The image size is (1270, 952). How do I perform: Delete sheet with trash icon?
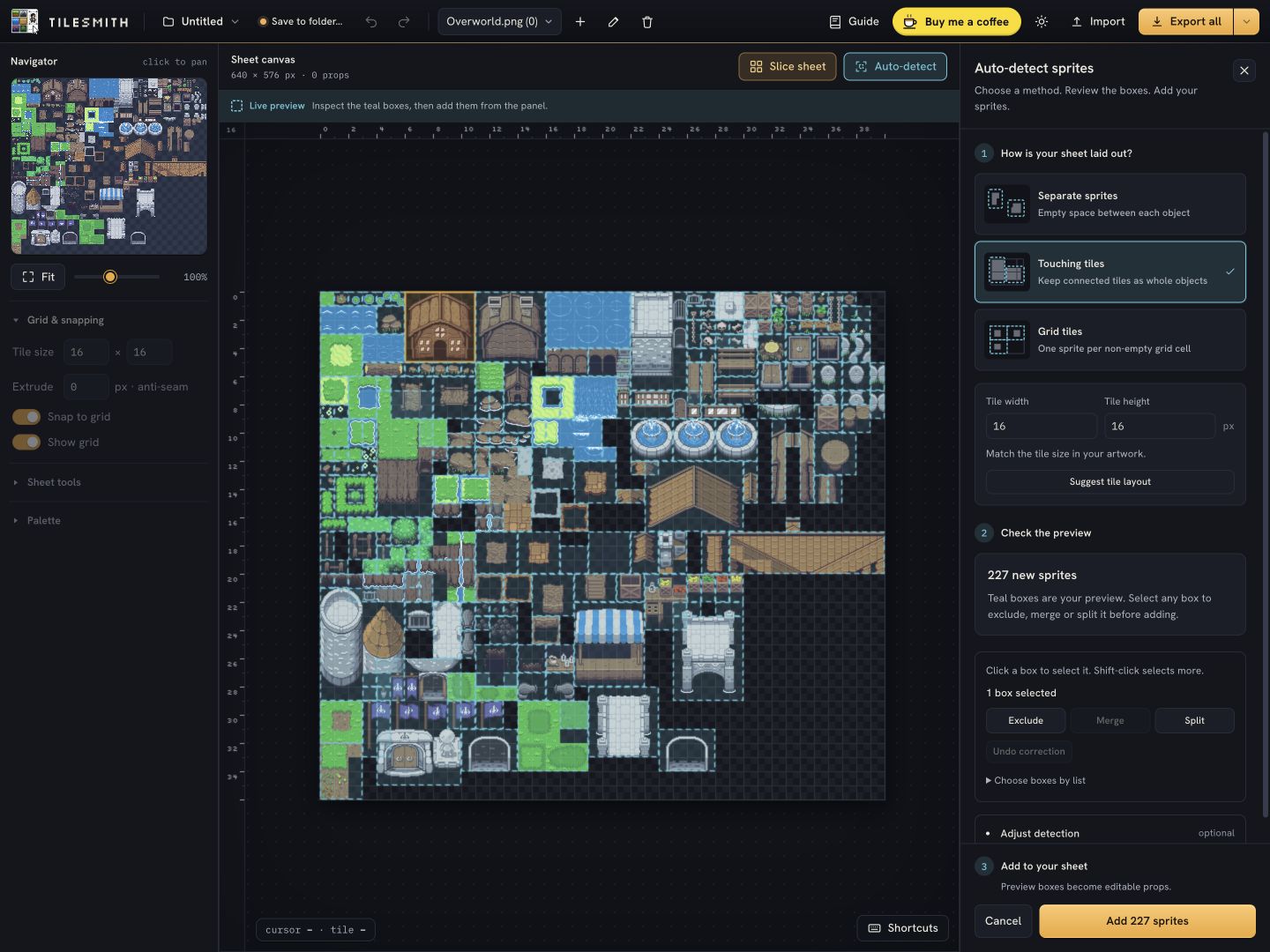646,21
